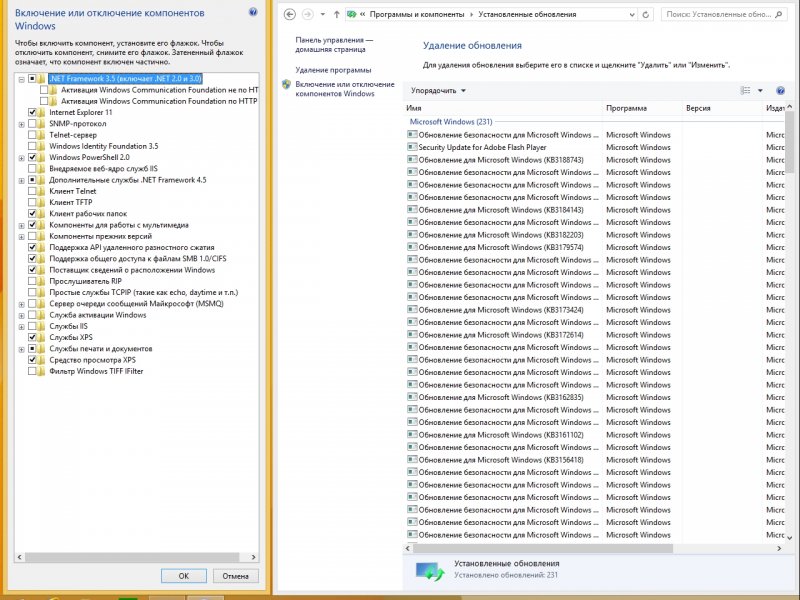Collapse the .NET Framework 3.5 tree node
800x600 pixels.
click(21, 79)
